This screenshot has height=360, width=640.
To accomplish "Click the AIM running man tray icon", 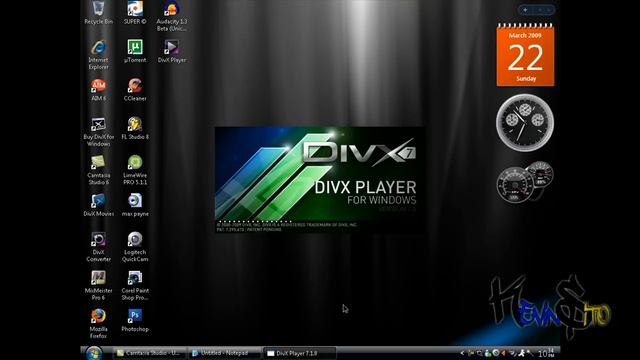I will pyautogui.click(x=521, y=353).
